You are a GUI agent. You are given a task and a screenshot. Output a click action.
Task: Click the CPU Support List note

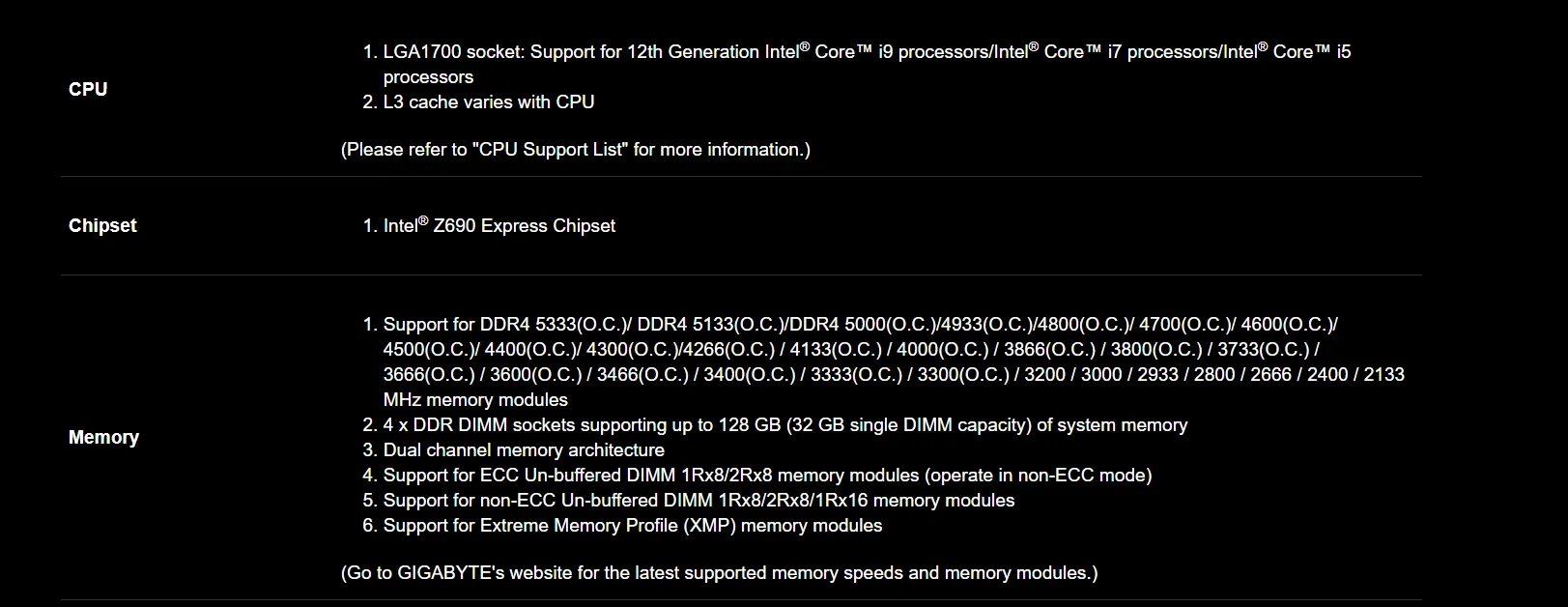pyautogui.click(x=576, y=149)
